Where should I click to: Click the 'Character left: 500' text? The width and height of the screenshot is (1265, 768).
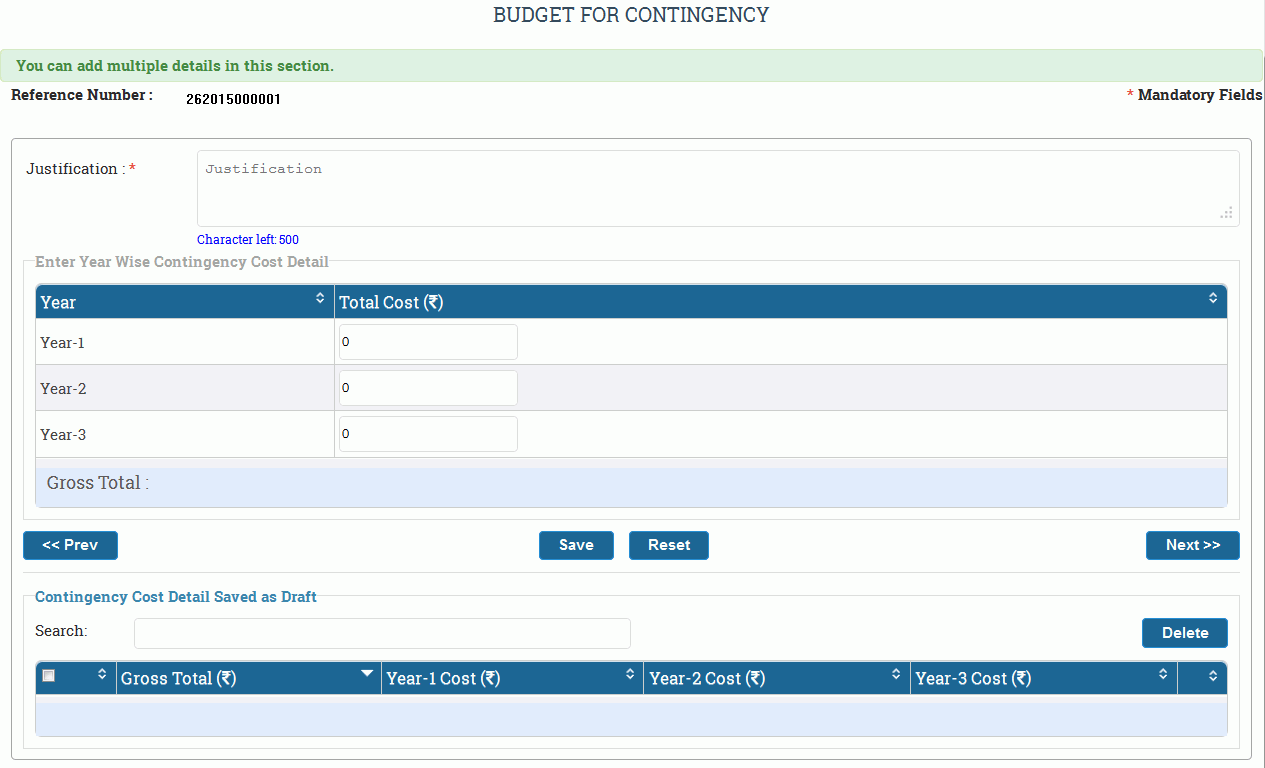(x=248, y=240)
